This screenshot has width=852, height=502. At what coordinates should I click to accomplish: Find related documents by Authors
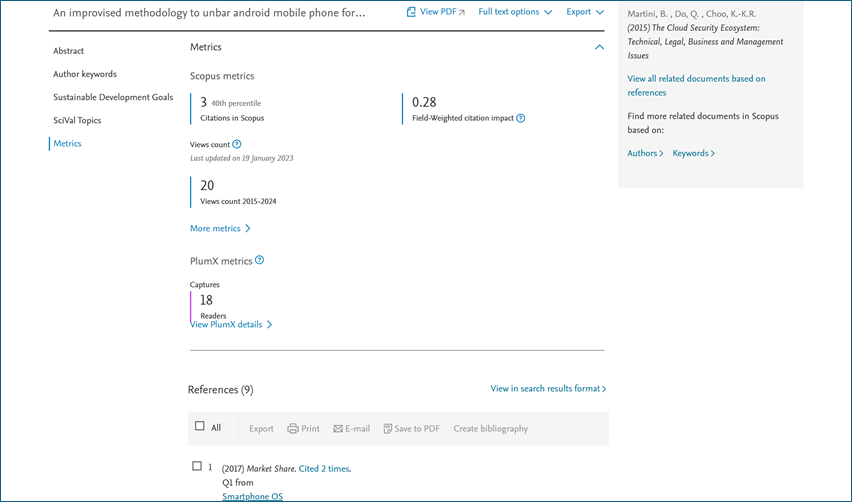(643, 153)
